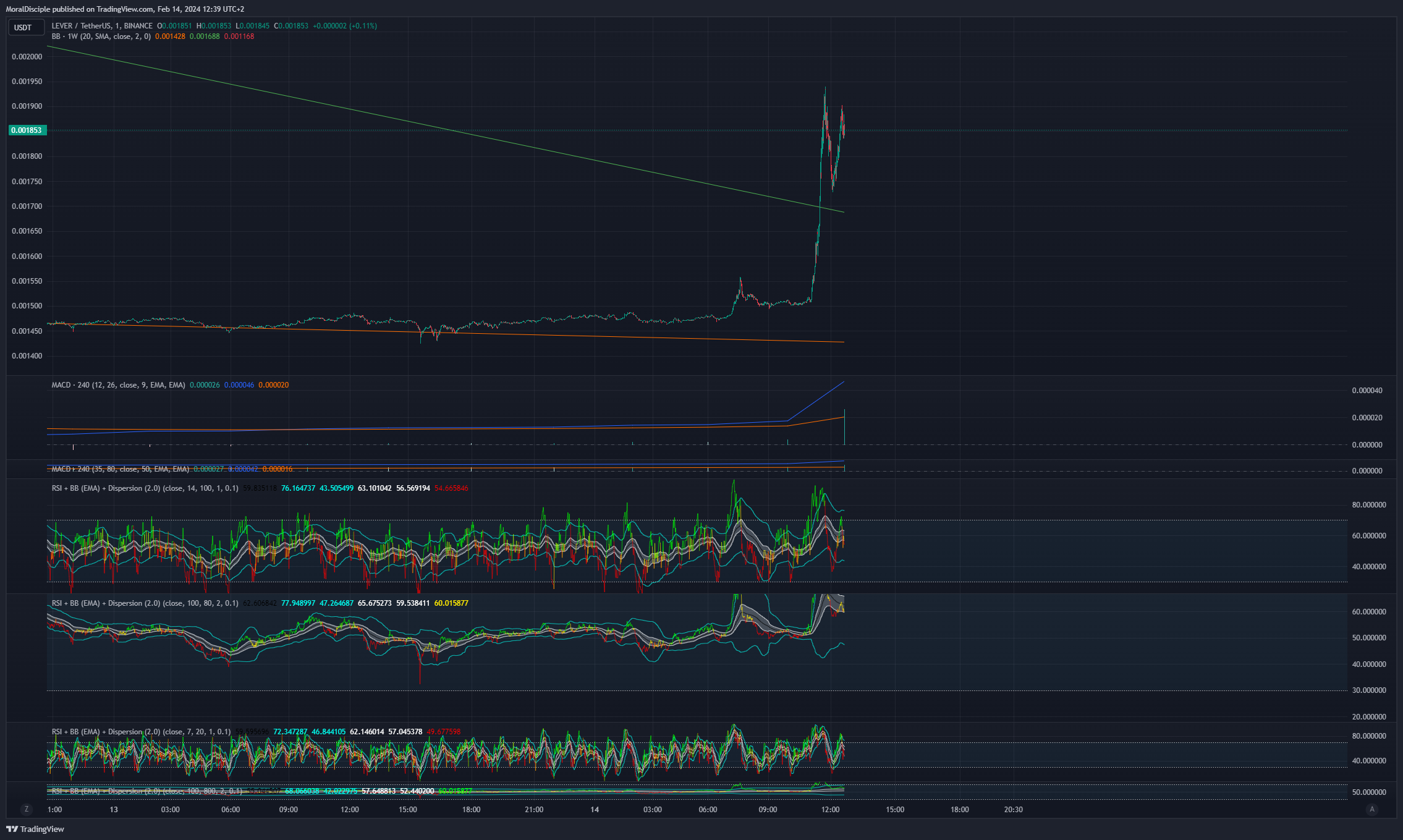Click the 0.002000 price axis label
The height and width of the screenshot is (840, 1403).
tap(27, 57)
